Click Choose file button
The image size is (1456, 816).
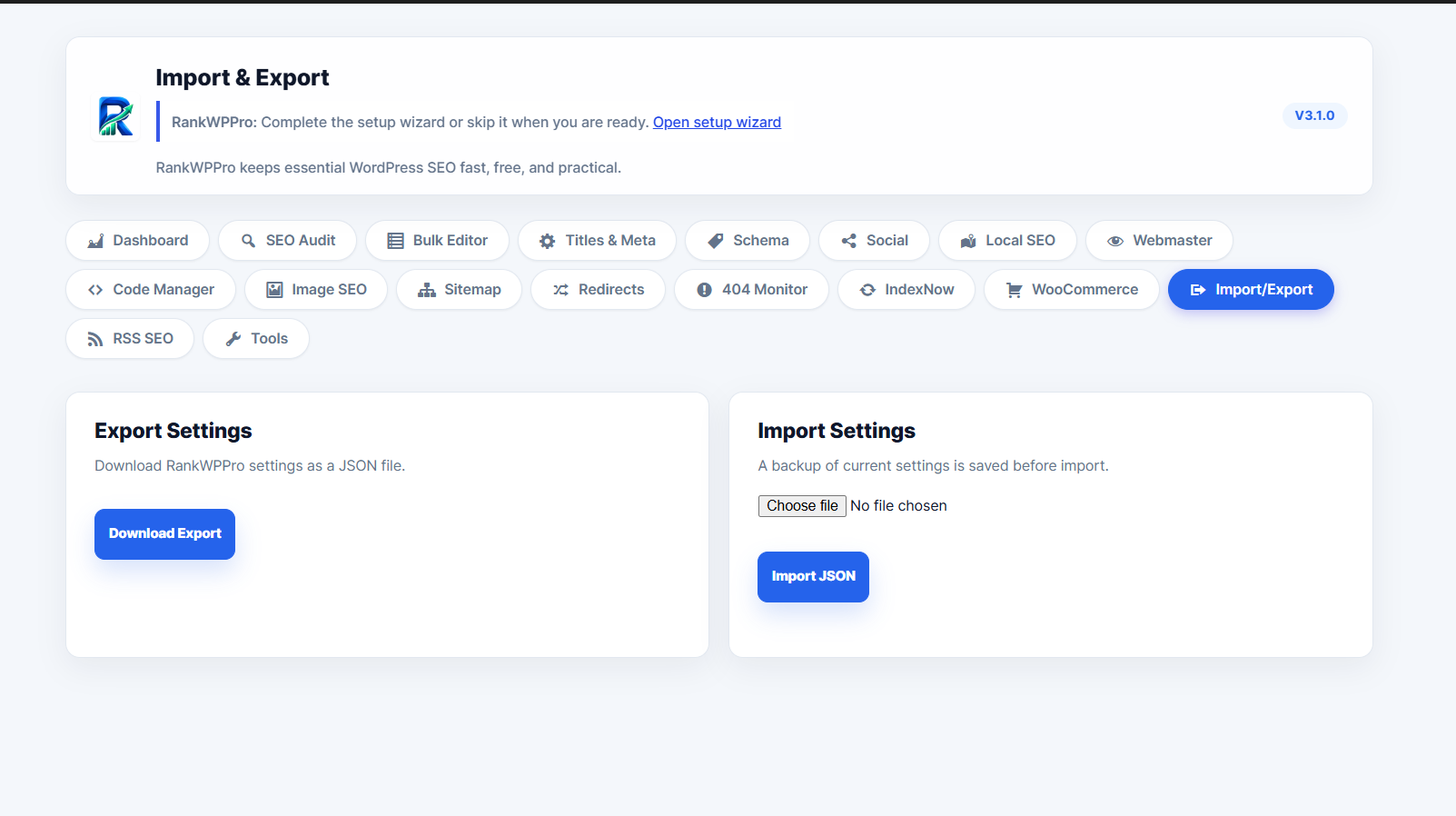(x=802, y=506)
